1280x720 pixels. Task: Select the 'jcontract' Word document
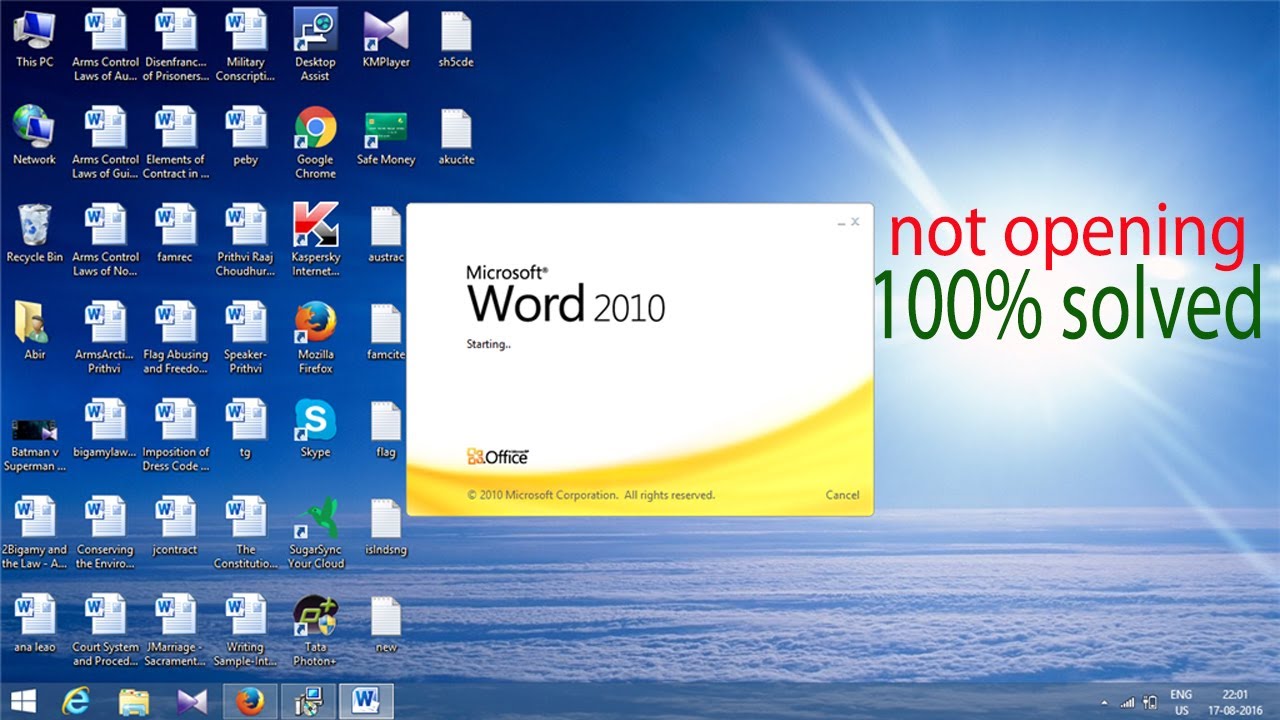point(176,526)
